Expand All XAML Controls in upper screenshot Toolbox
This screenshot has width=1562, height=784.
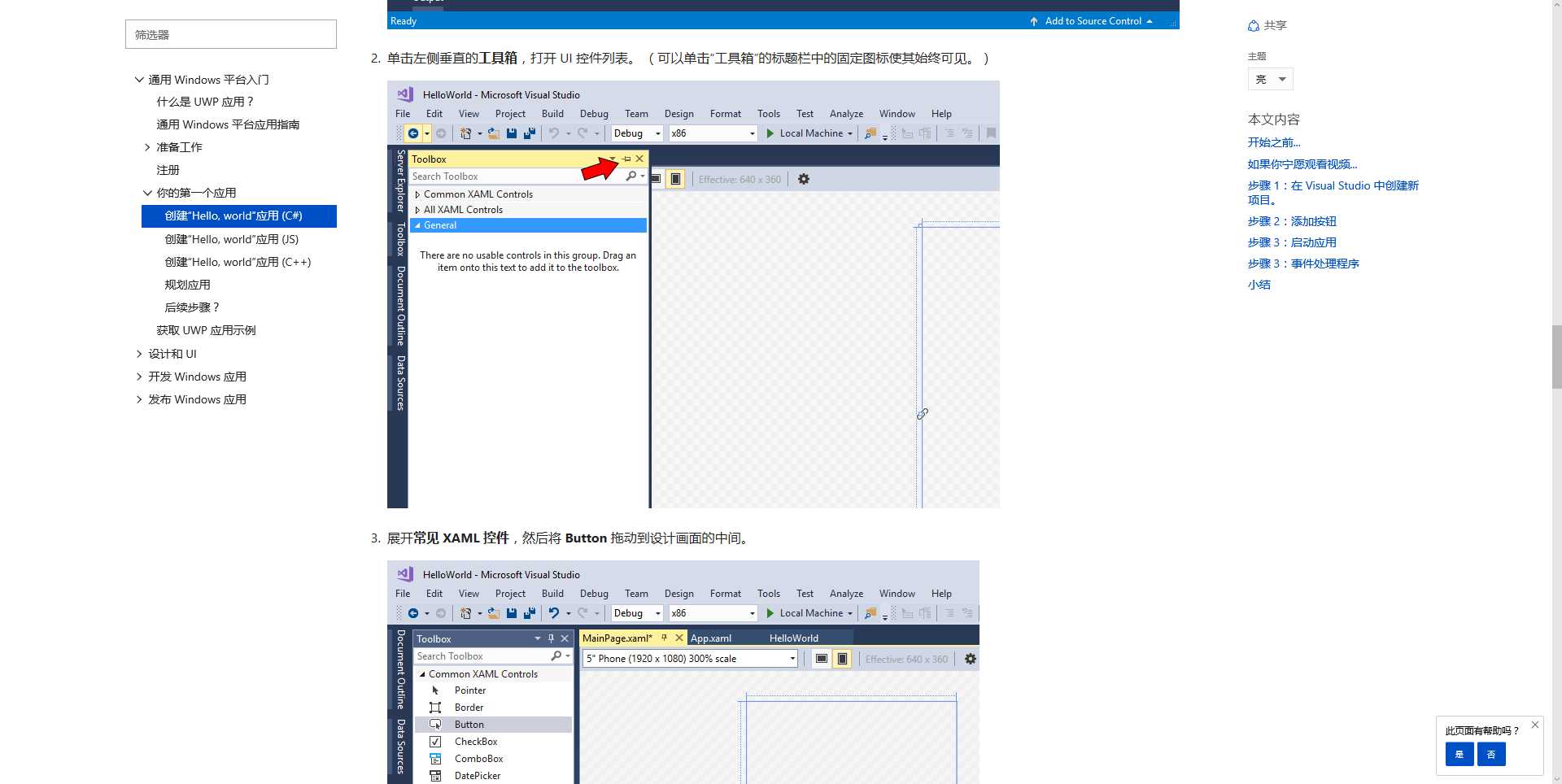click(x=417, y=210)
